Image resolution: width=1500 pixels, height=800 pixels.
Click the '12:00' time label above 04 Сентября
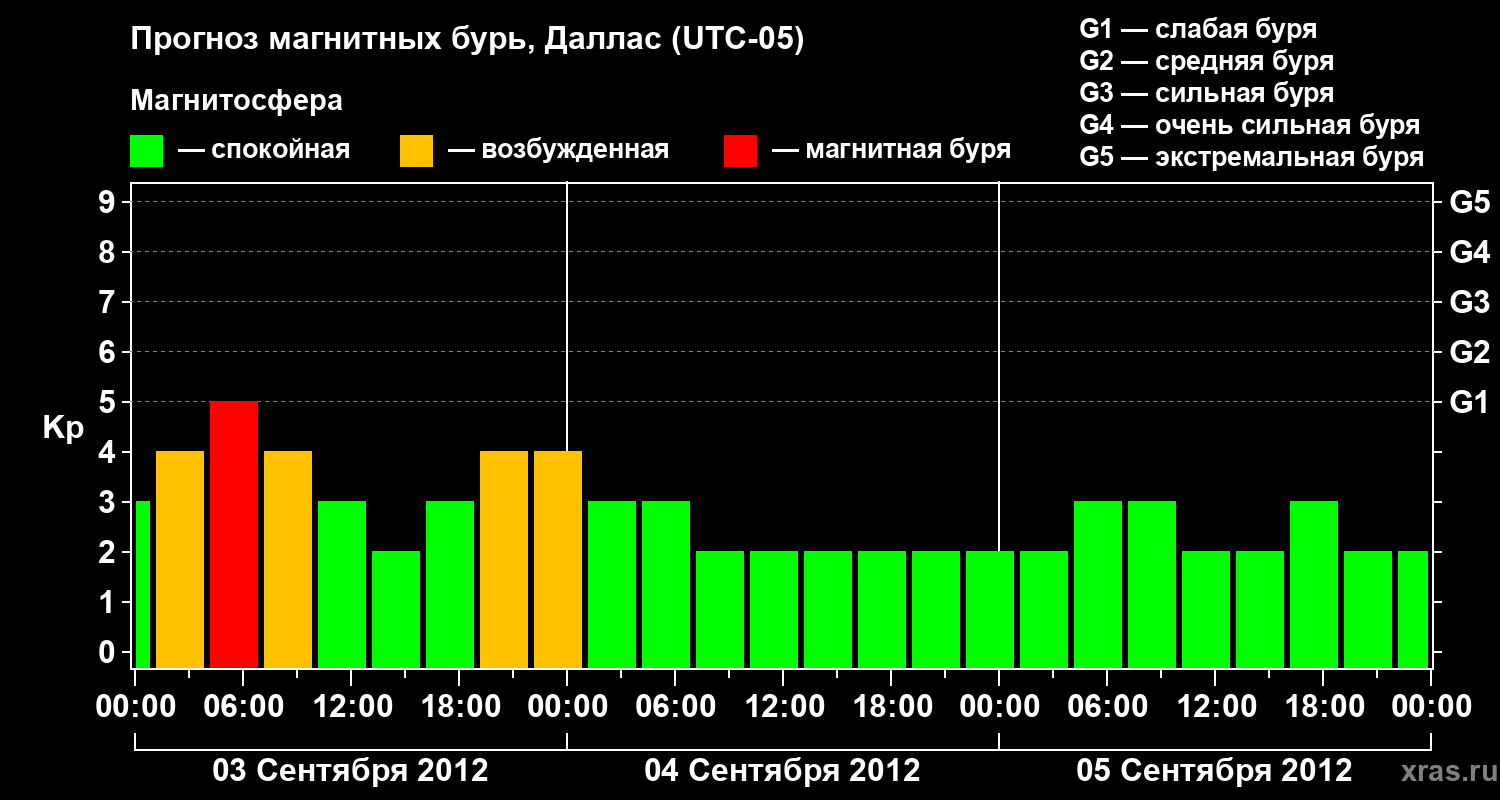[x=784, y=707]
